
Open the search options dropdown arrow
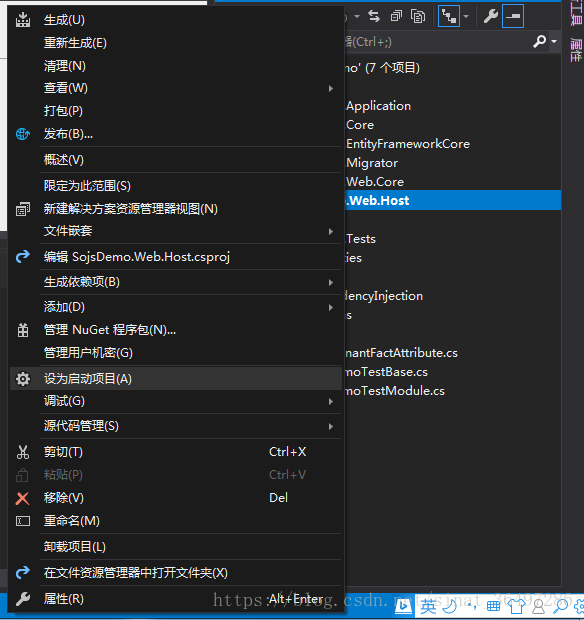(x=554, y=41)
